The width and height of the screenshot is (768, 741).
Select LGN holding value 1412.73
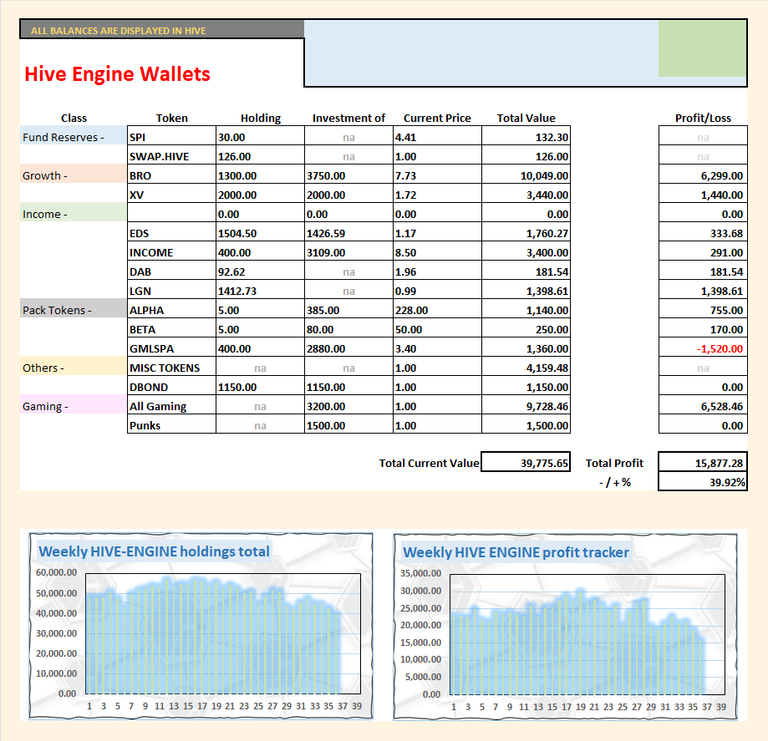(x=260, y=291)
